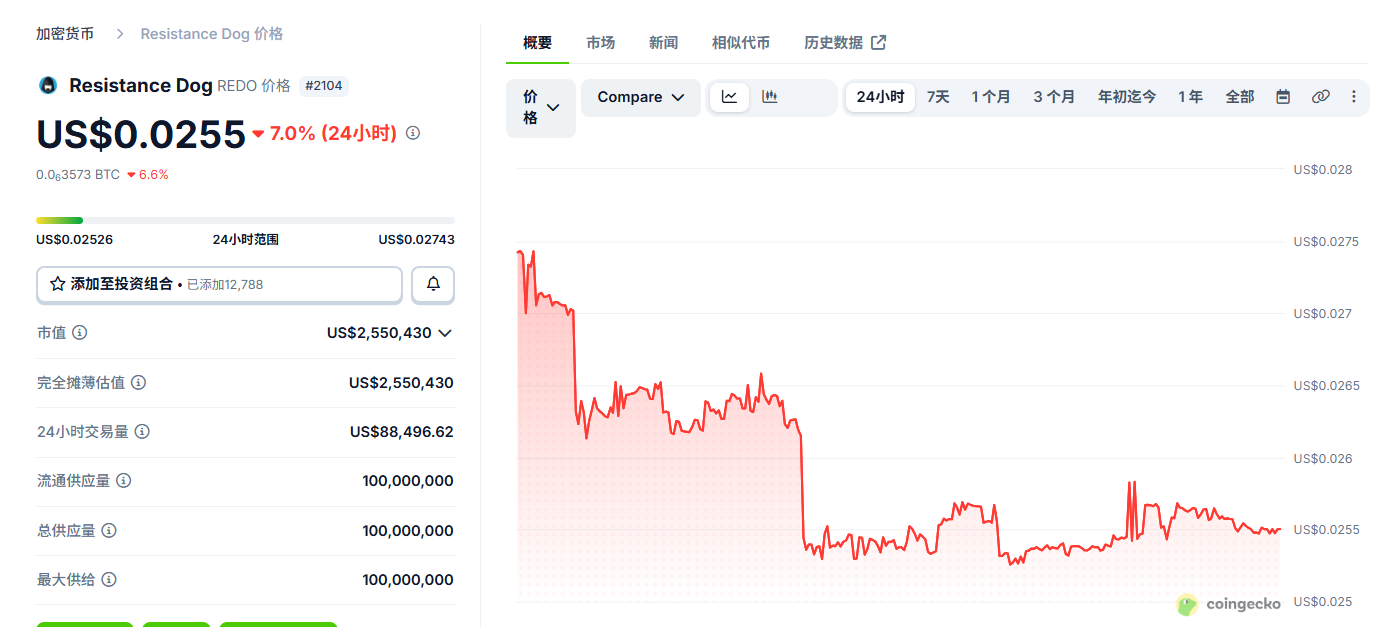Select the 1年 time range
Image resolution: width=1397 pixels, height=627 pixels.
pos(1190,97)
